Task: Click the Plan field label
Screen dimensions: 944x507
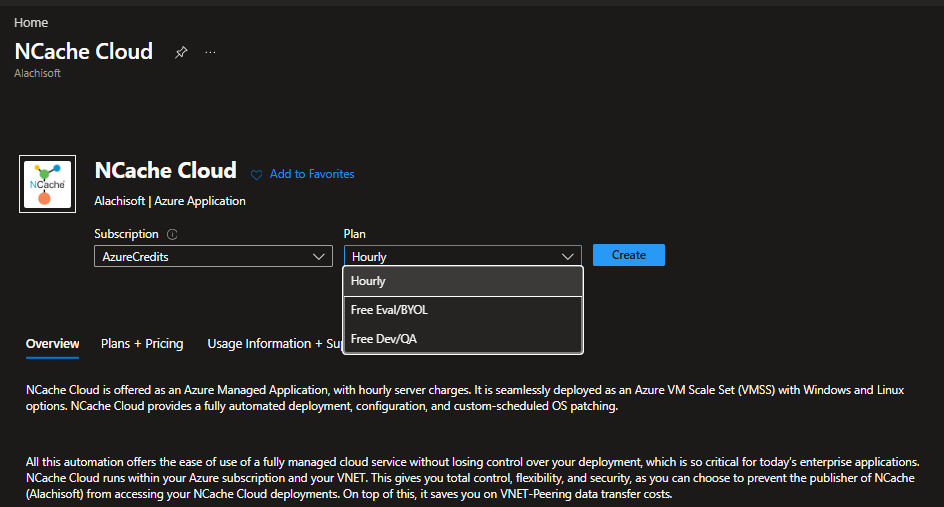Action: (355, 234)
